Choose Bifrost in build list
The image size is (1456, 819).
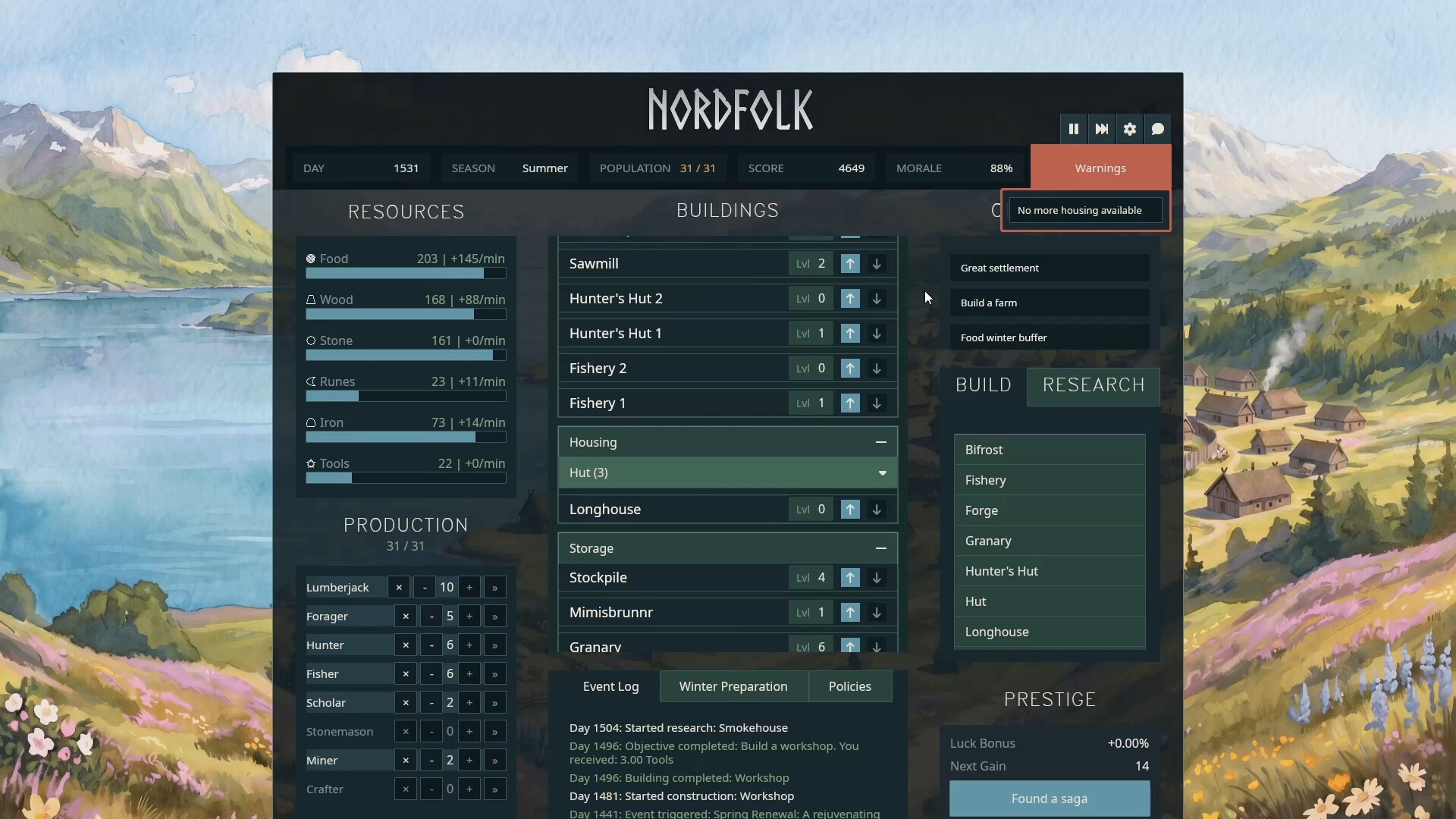[1050, 450]
